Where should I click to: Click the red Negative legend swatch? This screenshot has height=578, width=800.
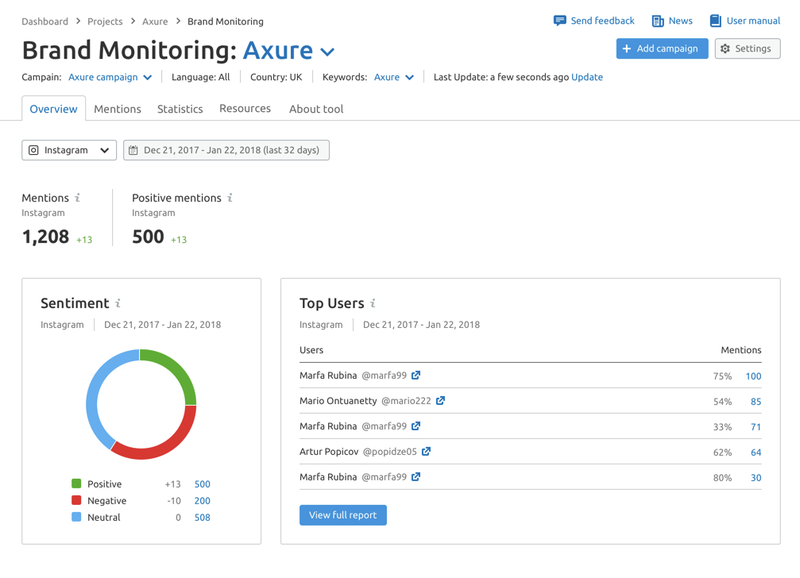[x=77, y=500]
